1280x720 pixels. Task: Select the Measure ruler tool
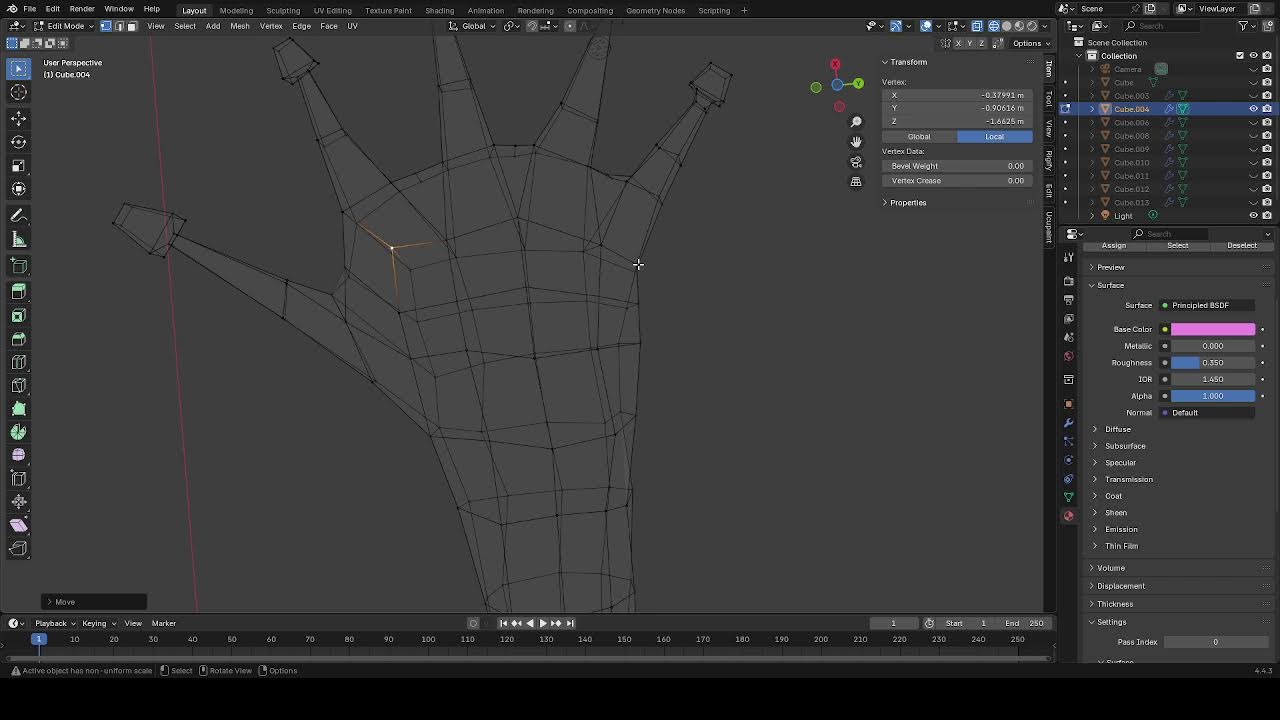click(18, 240)
